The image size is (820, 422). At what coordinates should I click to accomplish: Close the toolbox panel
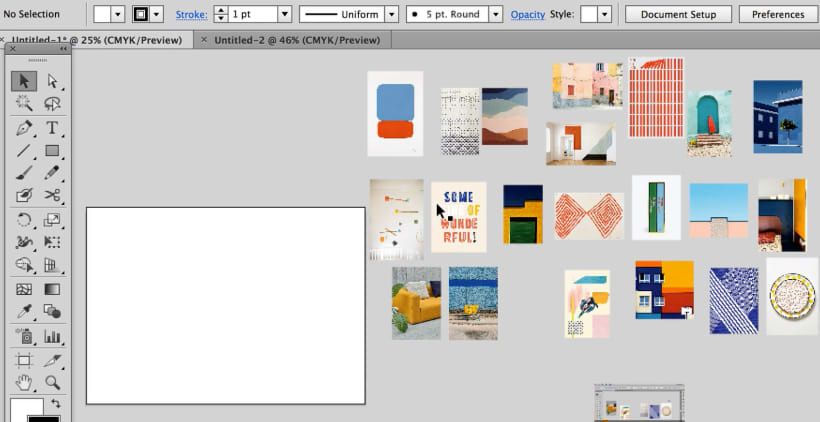[13, 49]
